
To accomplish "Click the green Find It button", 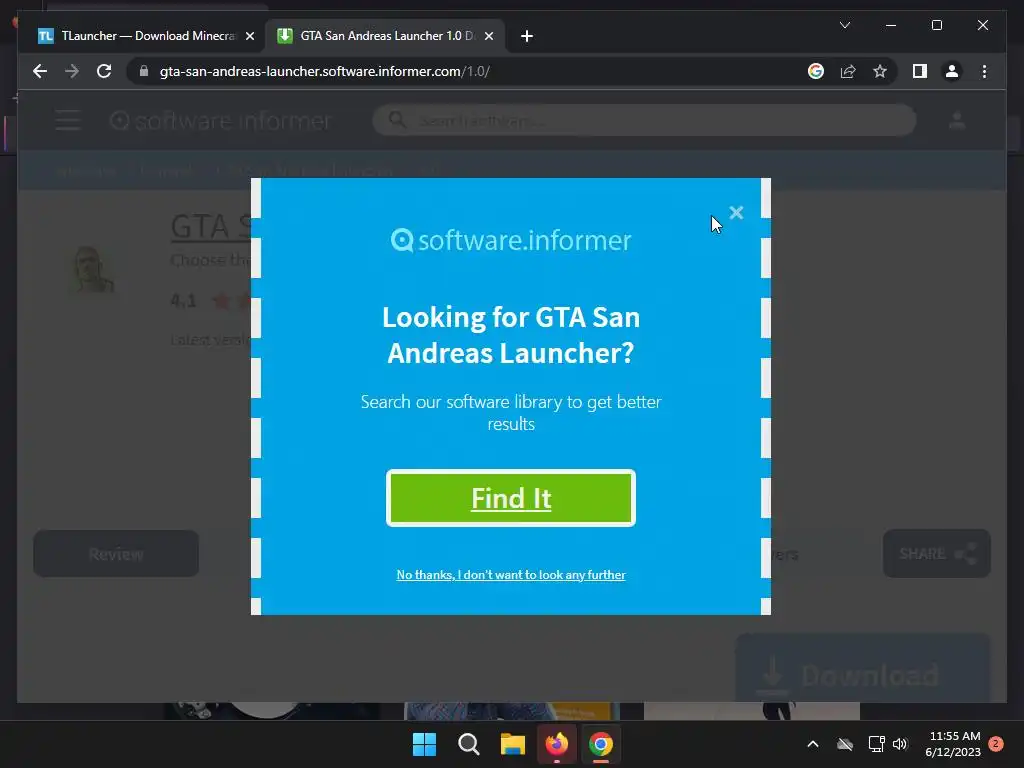I will click(511, 498).
